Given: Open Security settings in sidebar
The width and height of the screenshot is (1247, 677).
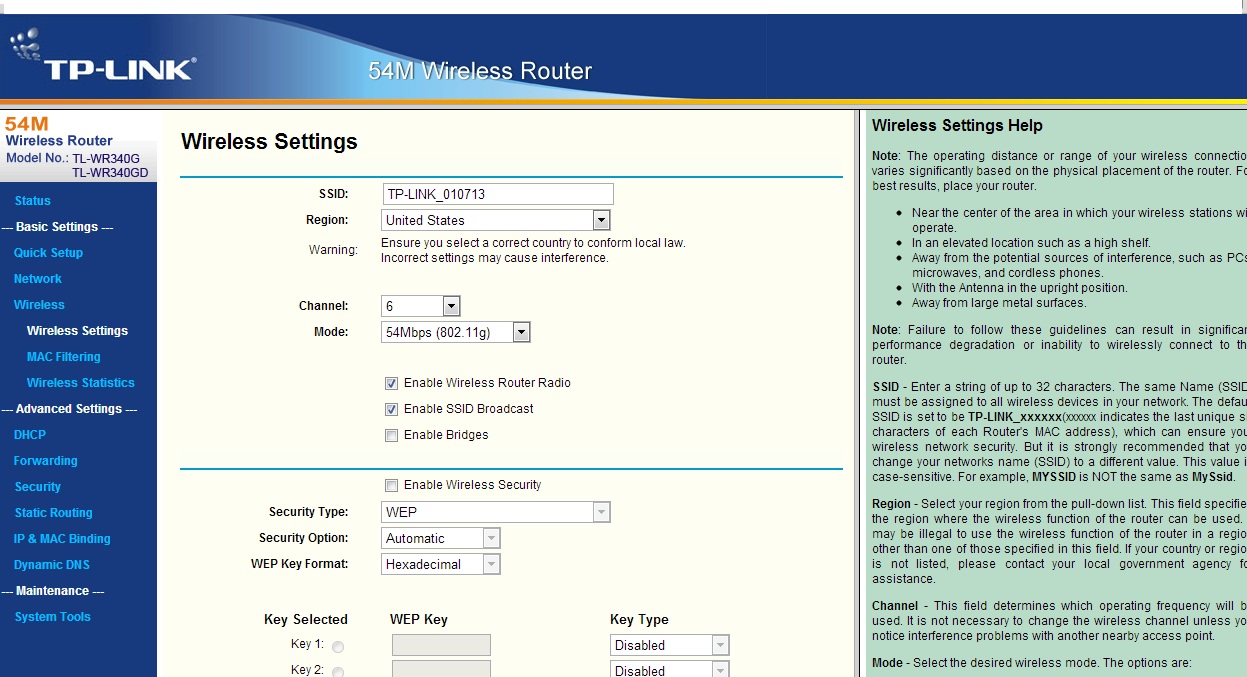Looking at the screenshot, I should [x=37, y=487].
